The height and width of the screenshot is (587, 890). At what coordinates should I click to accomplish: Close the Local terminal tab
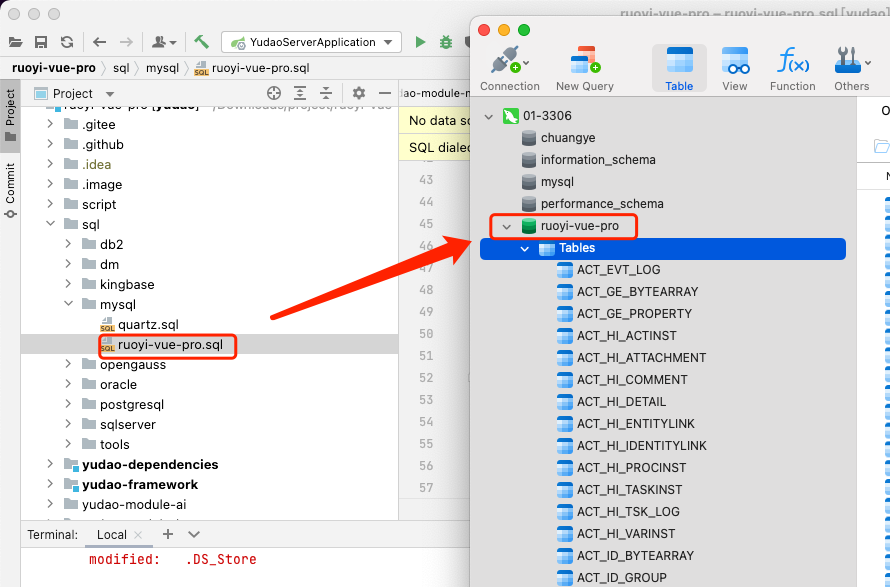point(138,535)
